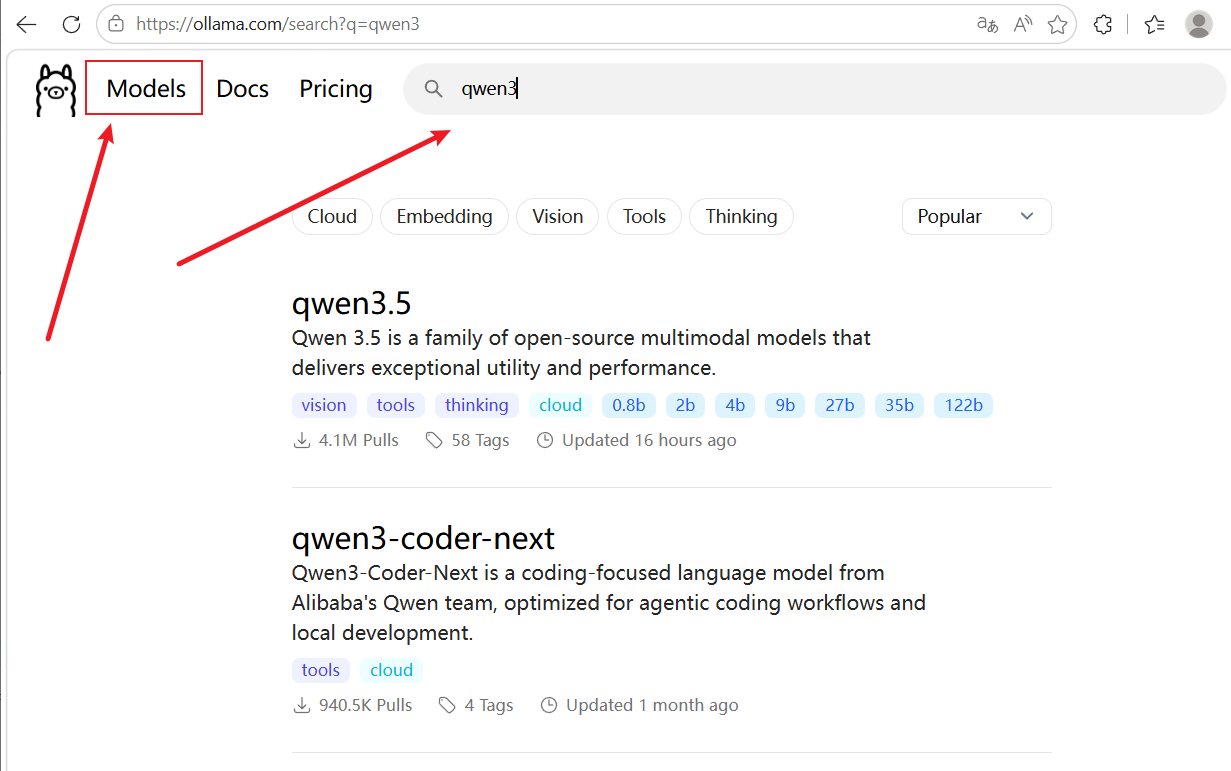
Task: Click the 27b size tag
Action: (x=840, y=405)
